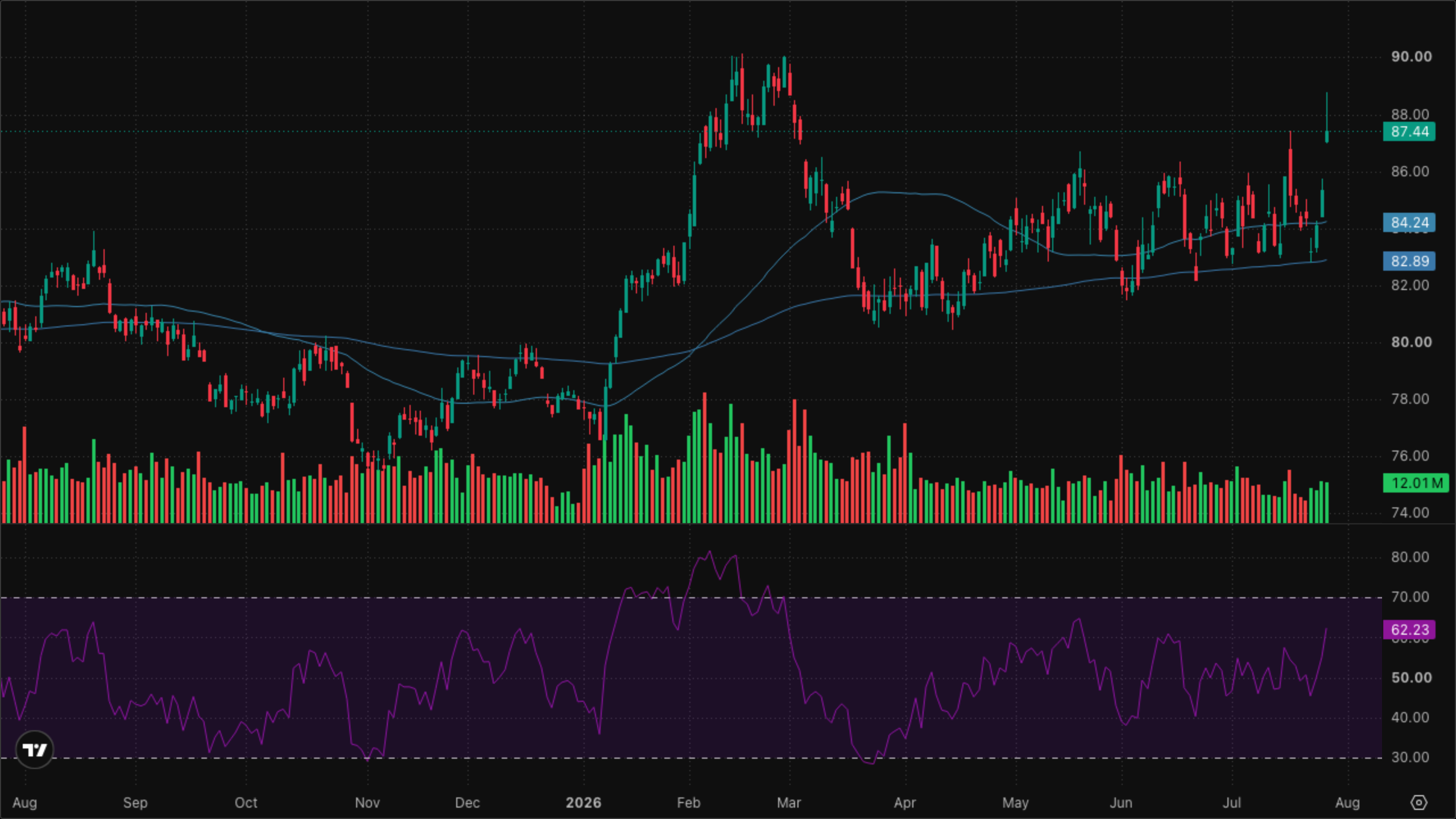Click the May time axis label
Screen dimensions: 1456x819
click(x=1015, y=803)
